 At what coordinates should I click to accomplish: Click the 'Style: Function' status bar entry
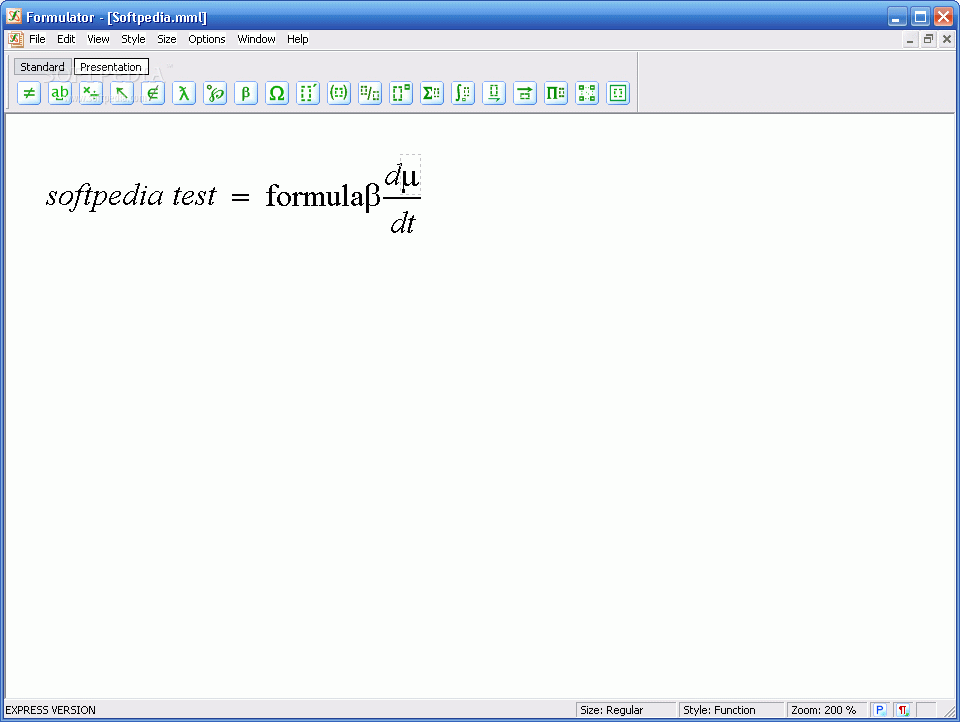click(731, 710)
